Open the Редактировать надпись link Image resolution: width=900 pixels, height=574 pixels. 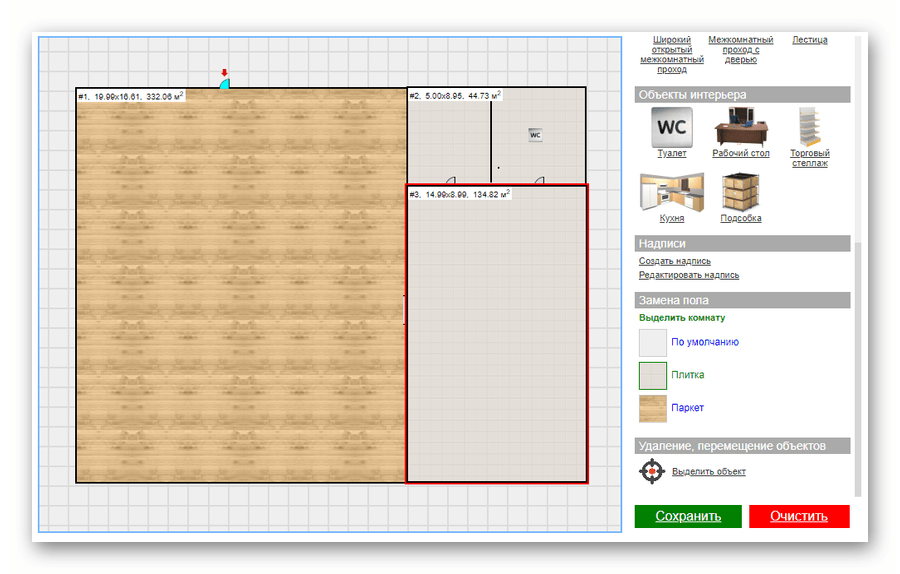click(x=689, y=275)
